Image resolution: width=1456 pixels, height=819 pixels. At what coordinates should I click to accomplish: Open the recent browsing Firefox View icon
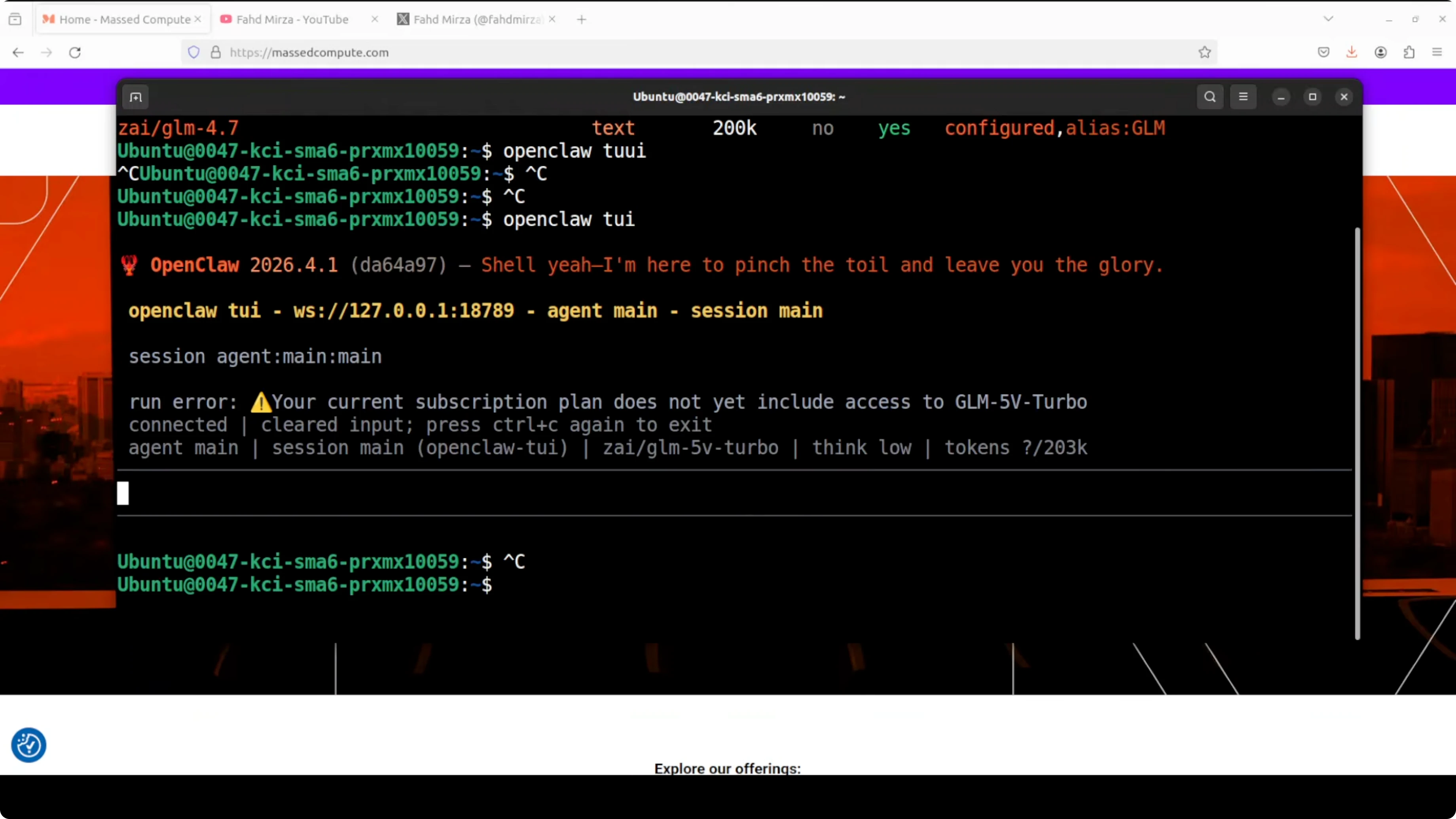(15, 19)
